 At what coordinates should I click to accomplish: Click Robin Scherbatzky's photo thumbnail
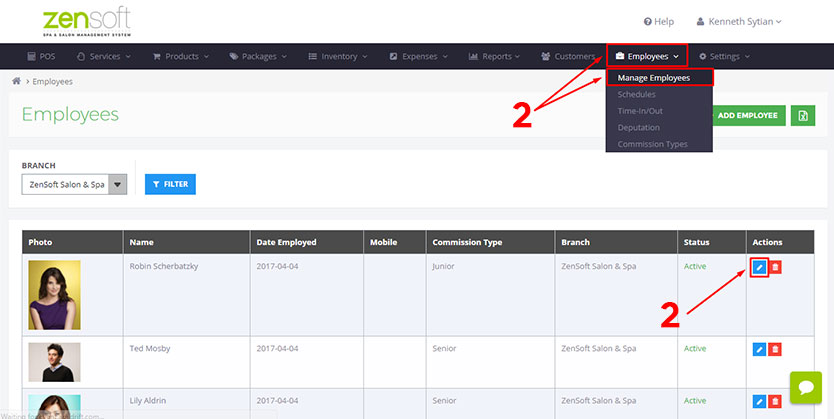54,295
